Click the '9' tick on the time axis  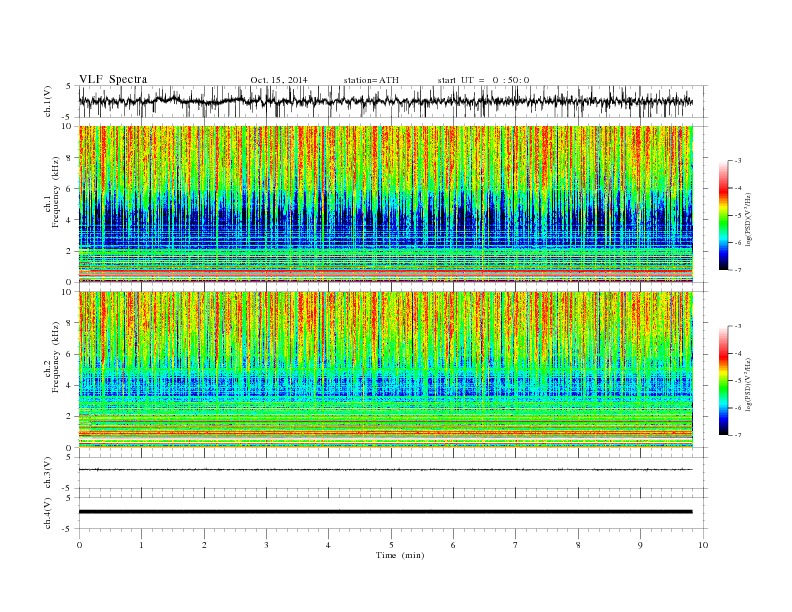[640, 545]
